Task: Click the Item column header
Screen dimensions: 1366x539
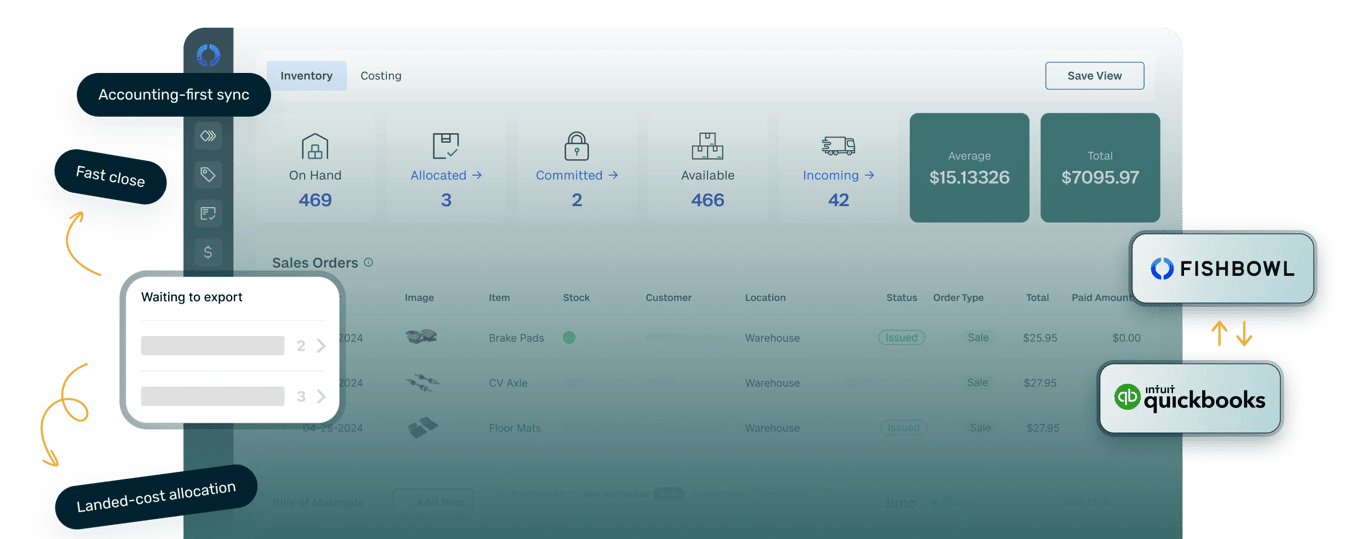Action: point(499,298)
